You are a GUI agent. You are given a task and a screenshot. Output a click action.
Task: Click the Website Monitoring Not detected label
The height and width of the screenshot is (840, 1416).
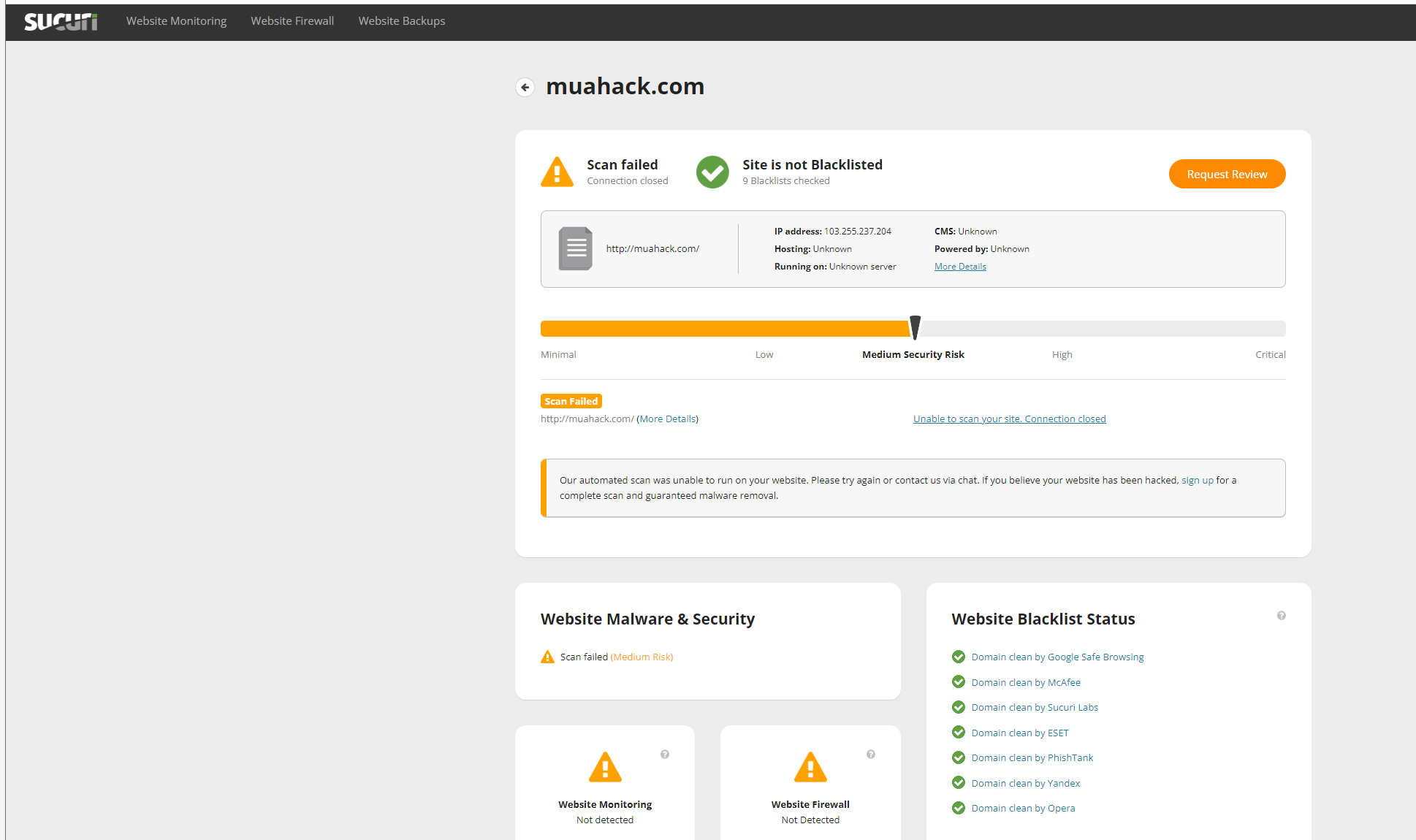tap(605, 820)
